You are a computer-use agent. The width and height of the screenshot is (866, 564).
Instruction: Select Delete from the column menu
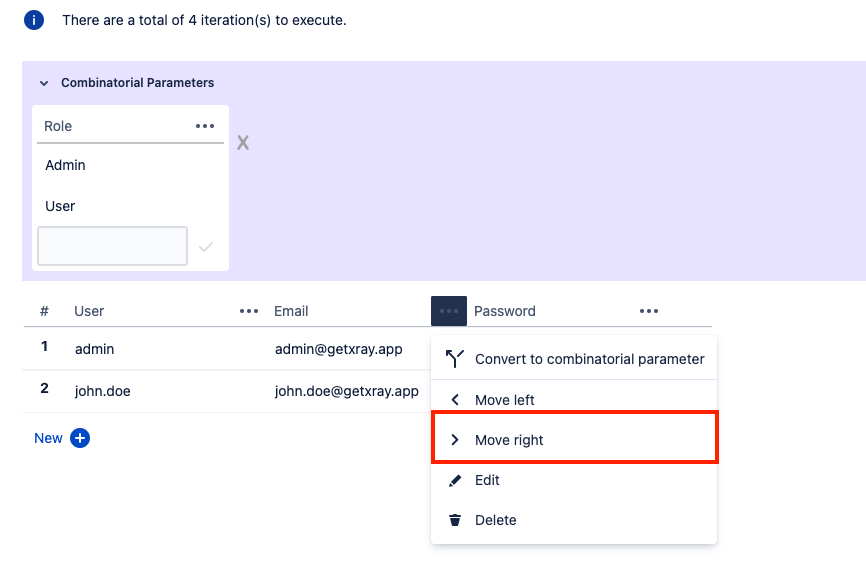(574, 520)
